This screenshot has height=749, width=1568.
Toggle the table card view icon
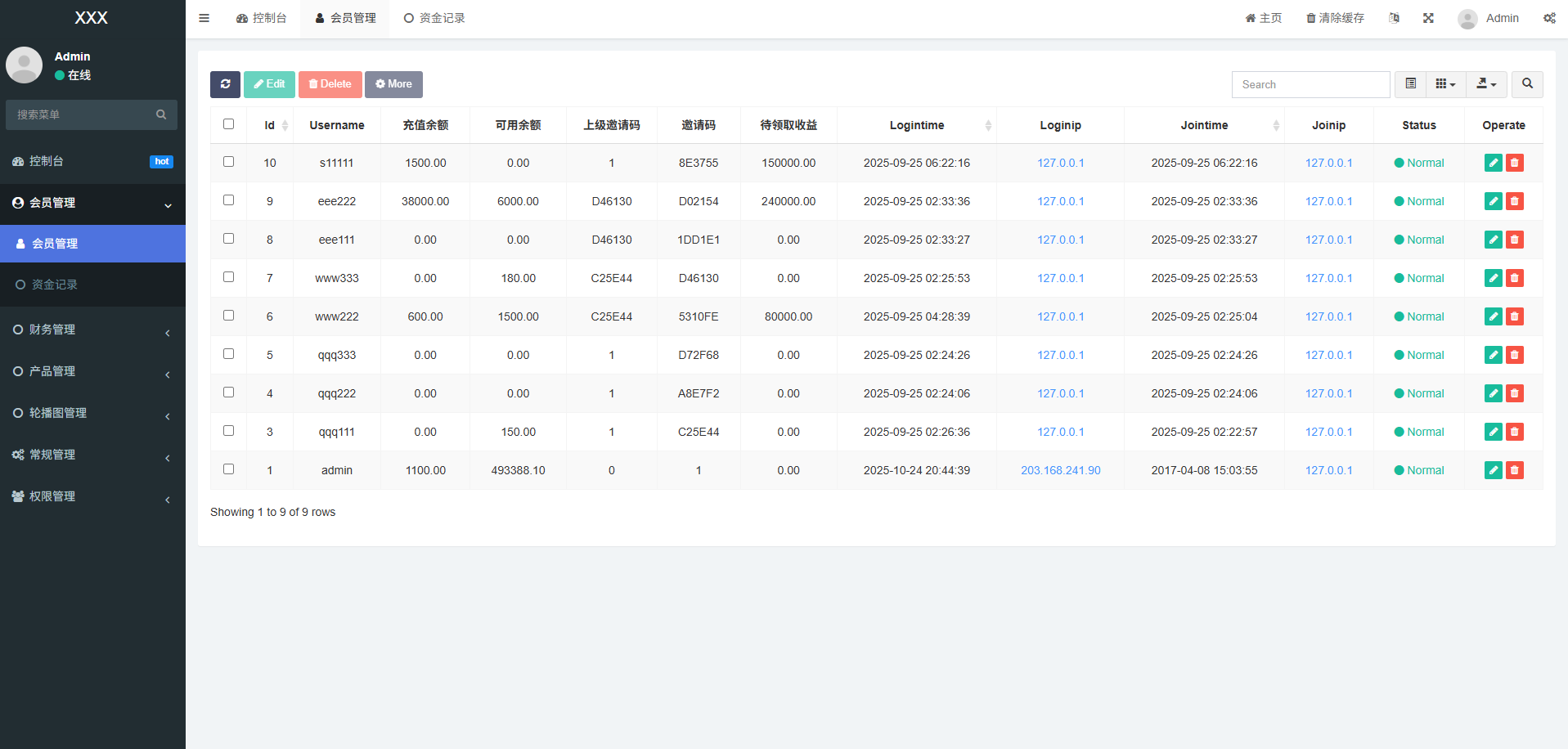coord(1410,84)
